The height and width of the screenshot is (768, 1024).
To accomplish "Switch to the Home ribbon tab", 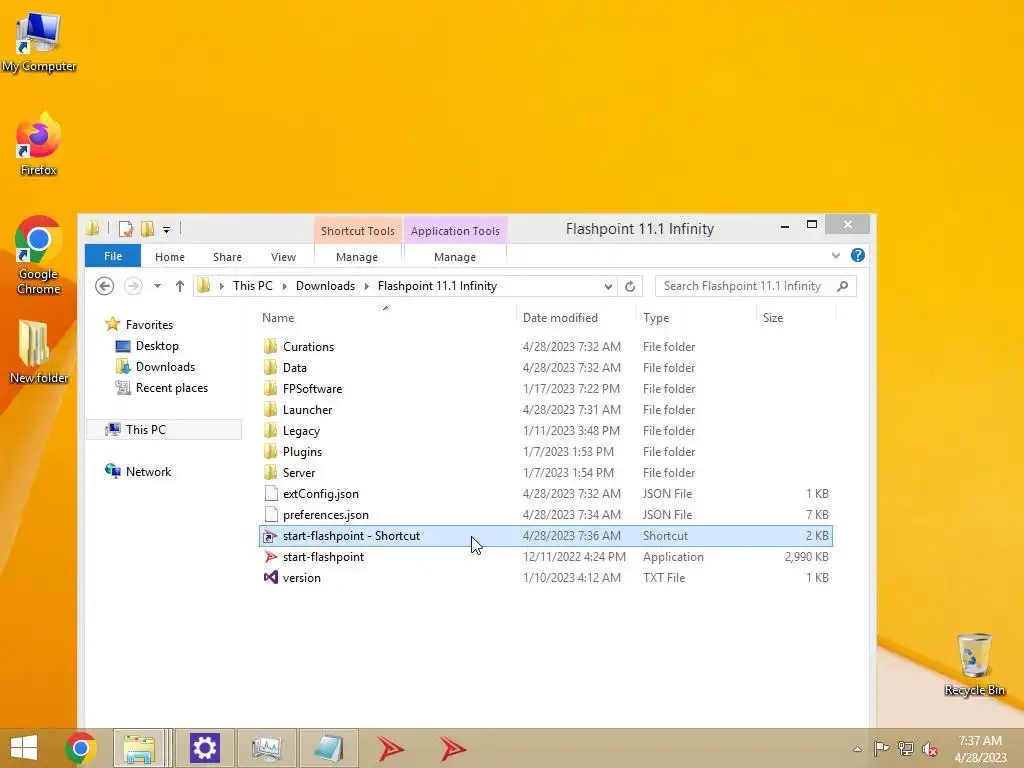I will [x=170, y=257].
